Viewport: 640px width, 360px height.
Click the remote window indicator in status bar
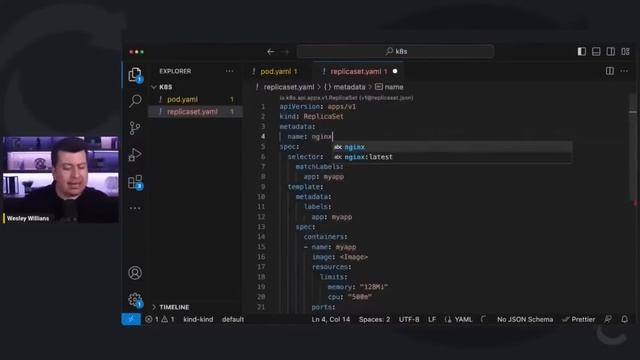pos(131,319)
